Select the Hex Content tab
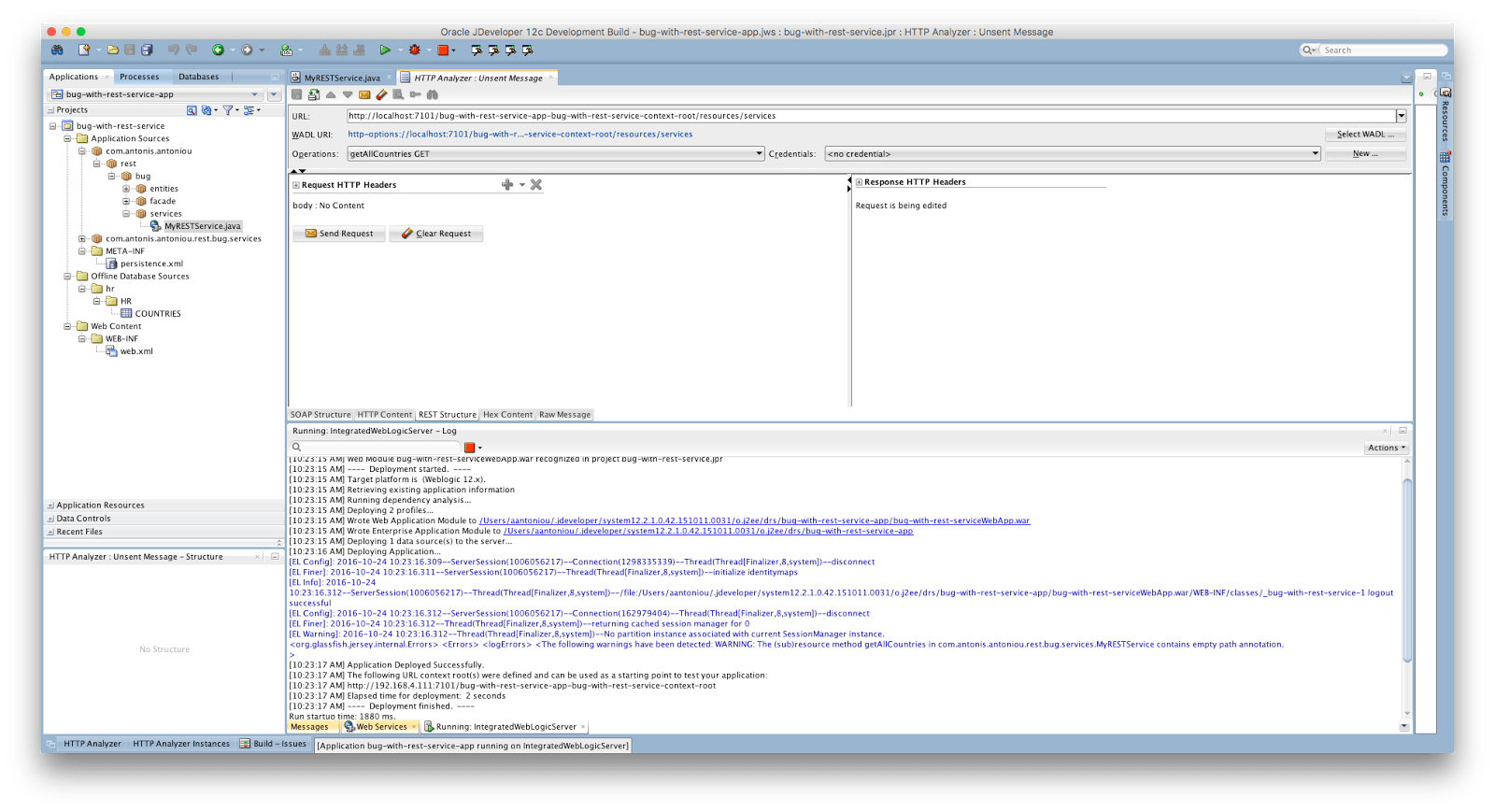This screenshot has height=812, width=1495. pyautogui.click(x=507, y=415)
